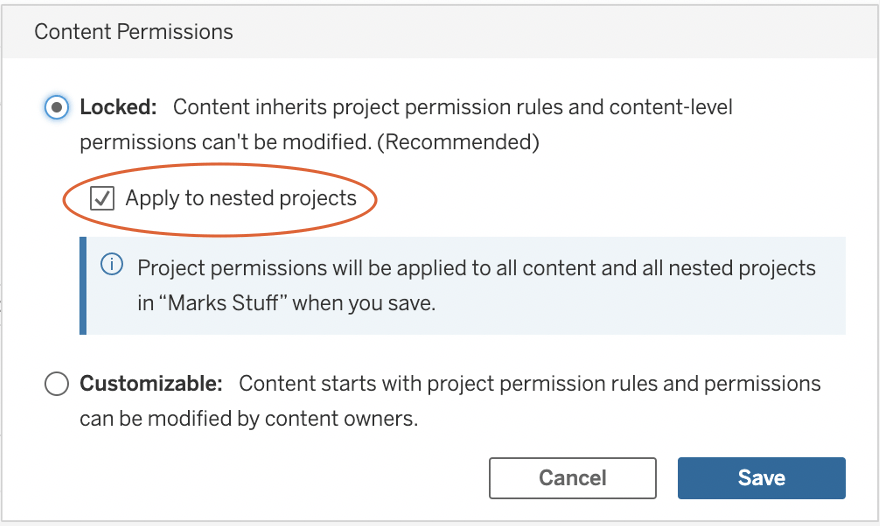
Task: Select the Locked radio button
Action: [57, 107]
